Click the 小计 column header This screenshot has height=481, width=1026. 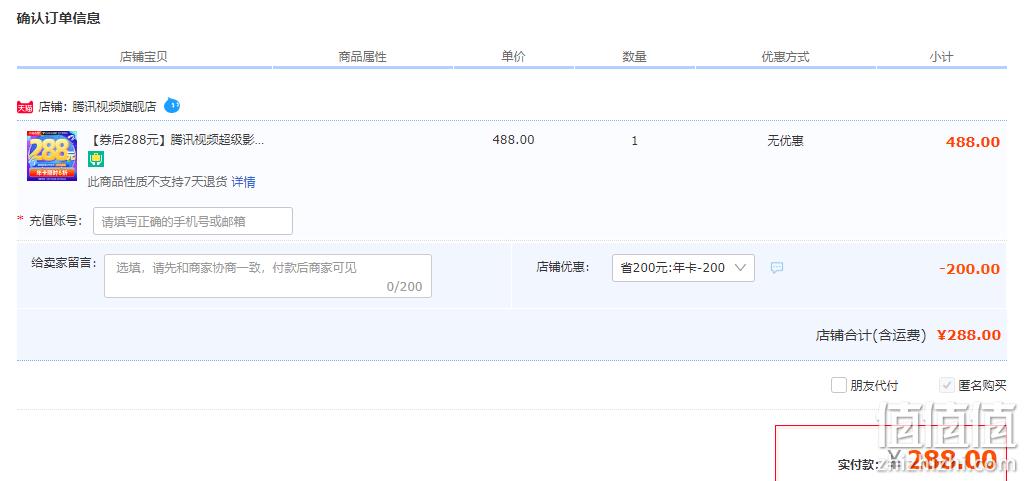tap(941, 57)
